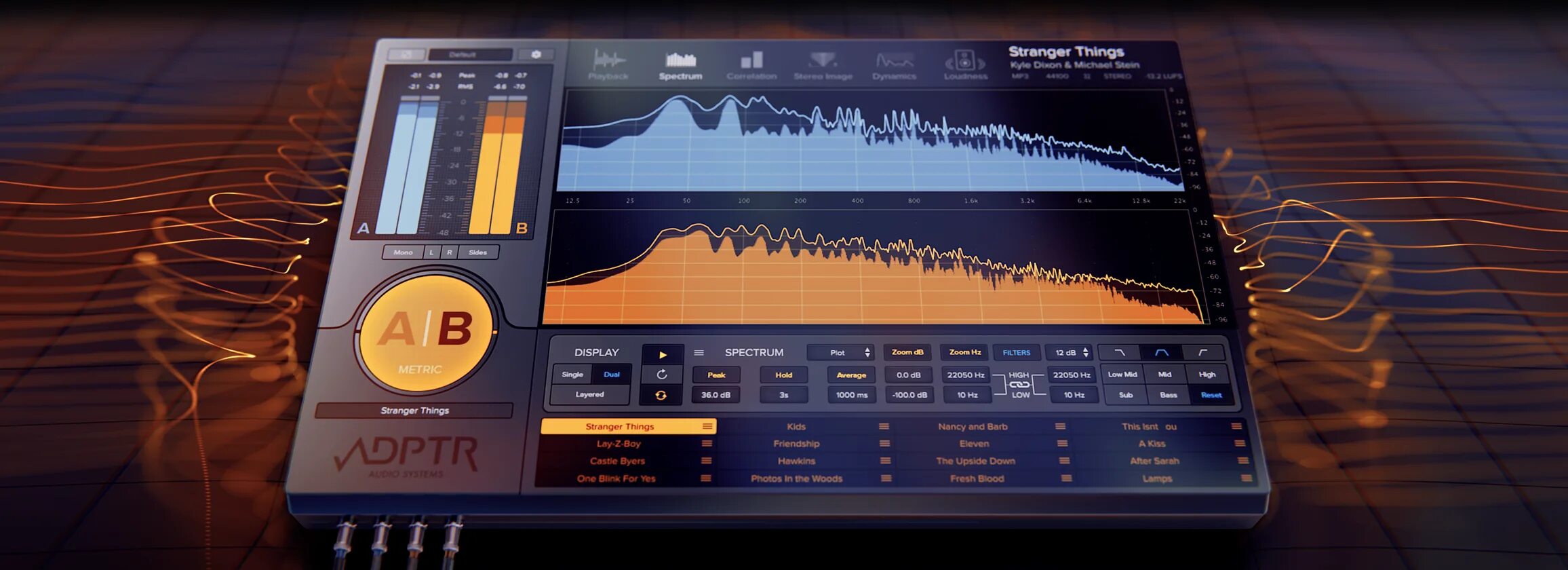Open menu icon for Fresh Blood

(x=1066, y=478)
